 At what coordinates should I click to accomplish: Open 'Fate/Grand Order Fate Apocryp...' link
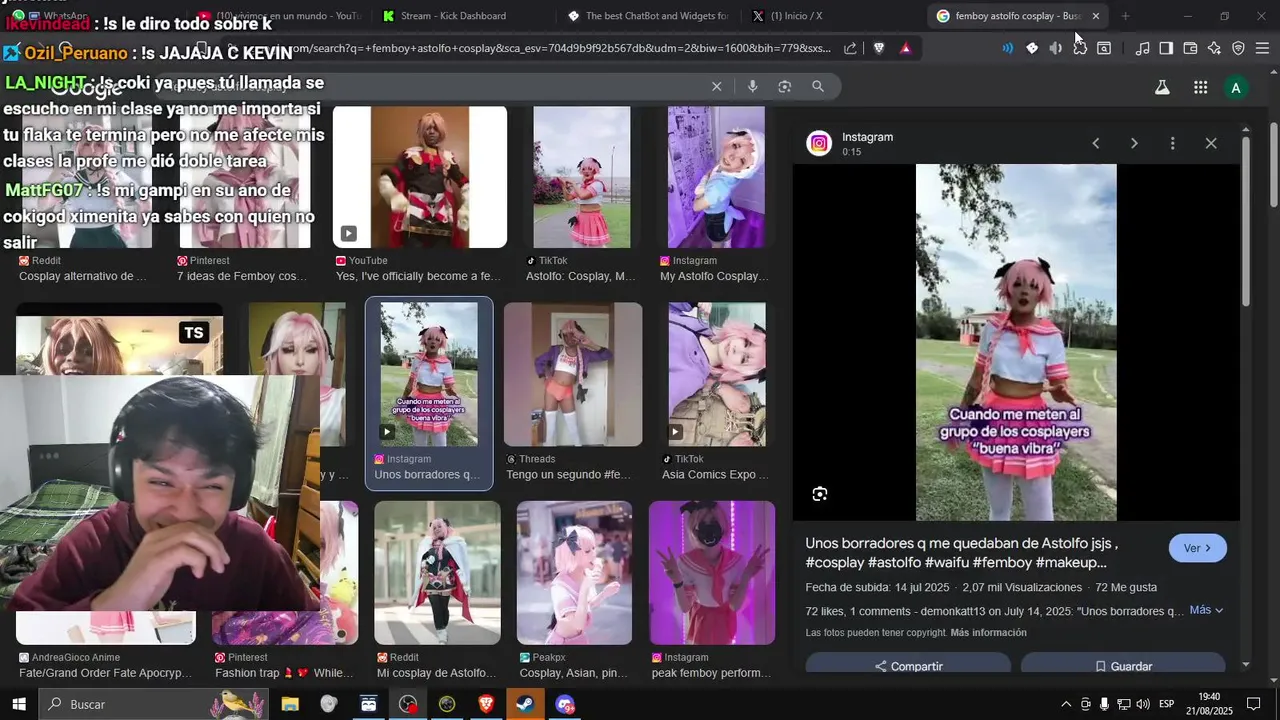[x=105, y=673]
